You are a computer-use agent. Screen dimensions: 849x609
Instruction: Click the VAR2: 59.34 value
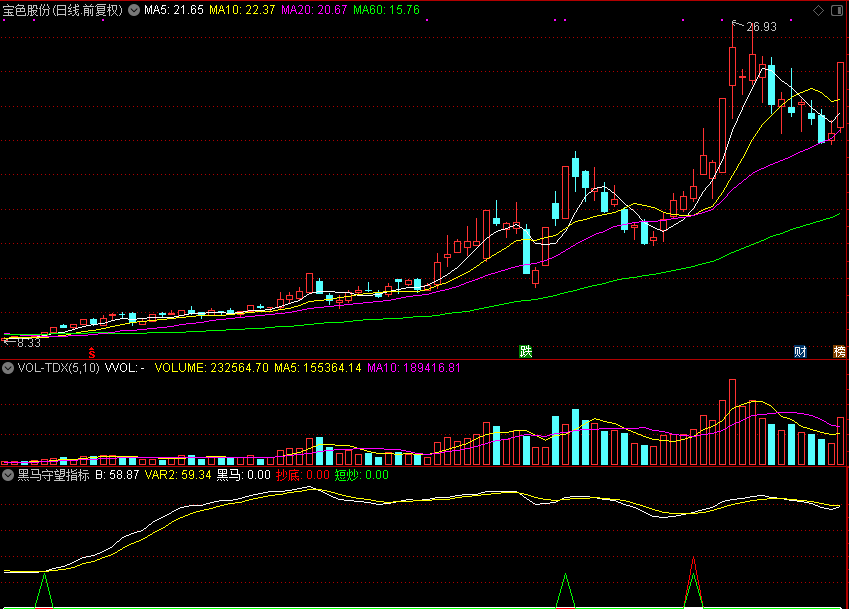tap(178, 475)
